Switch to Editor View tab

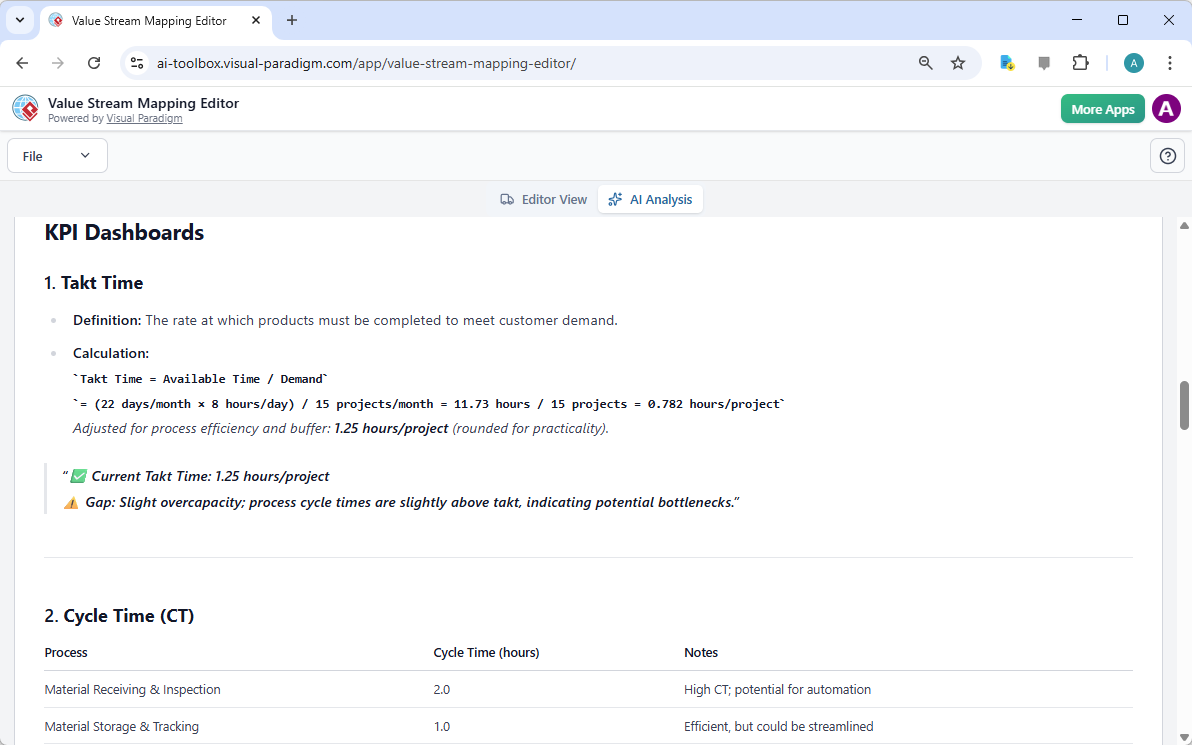pos(544,200)
